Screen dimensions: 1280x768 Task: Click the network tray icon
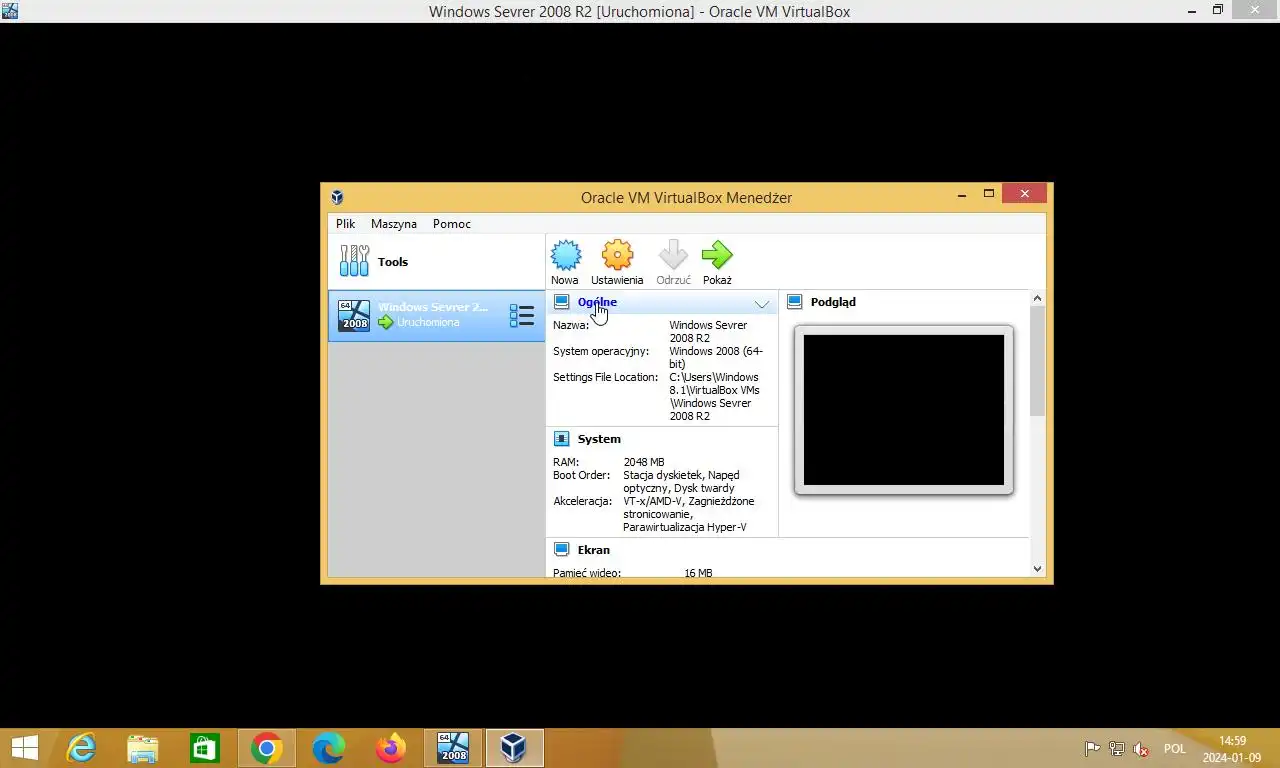tap(1116, 749)
